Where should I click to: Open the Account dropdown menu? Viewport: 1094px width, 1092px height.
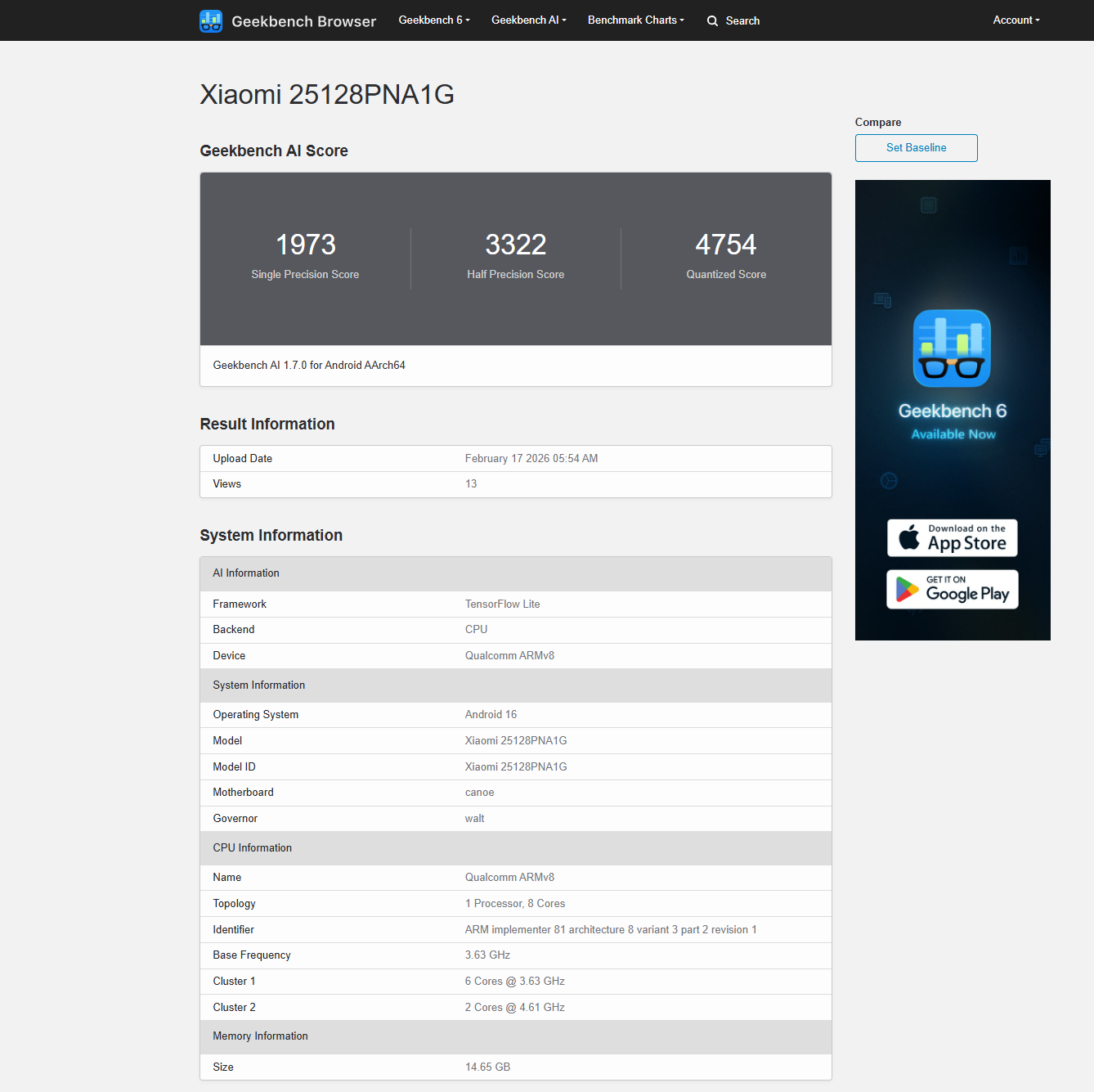1016,20
